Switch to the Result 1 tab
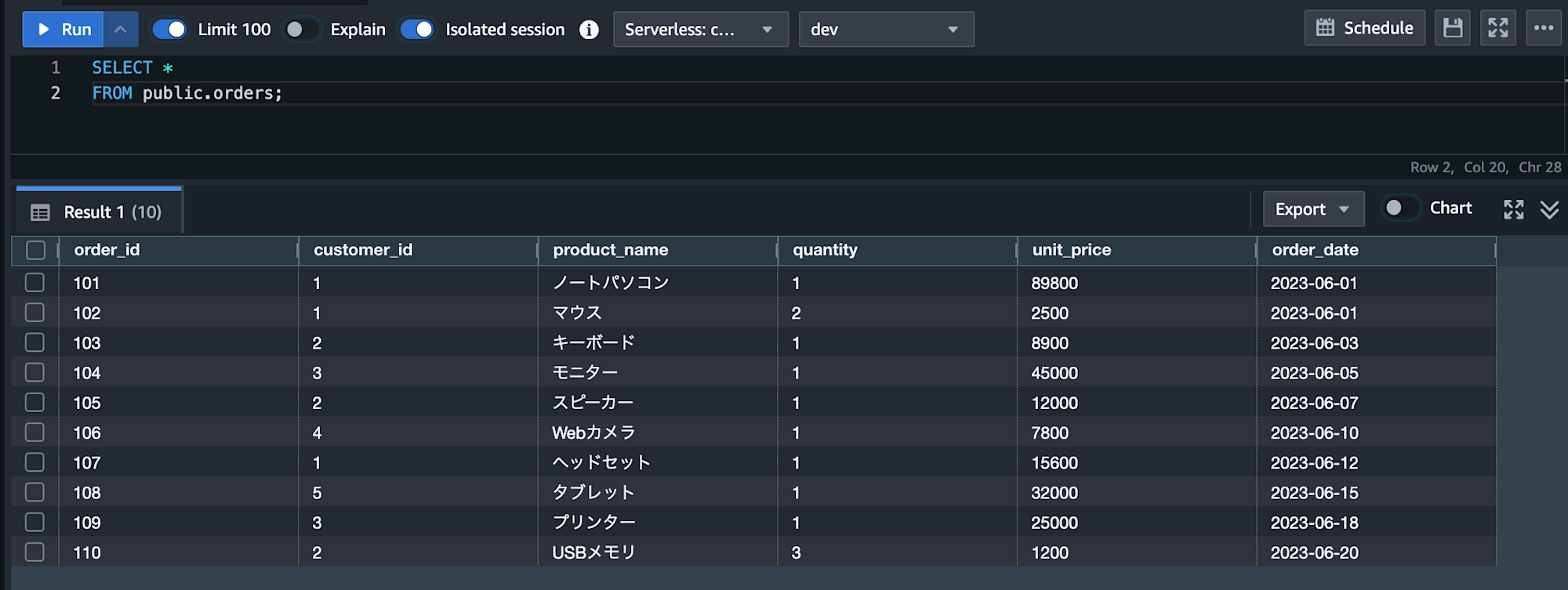The height and width of the screenshot is (590, 1568). 99,212
